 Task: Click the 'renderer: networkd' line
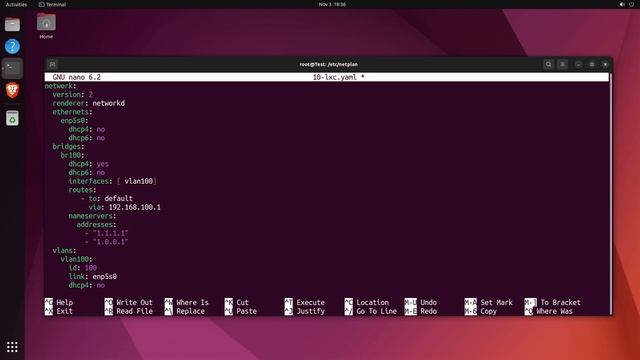(89, 103)
